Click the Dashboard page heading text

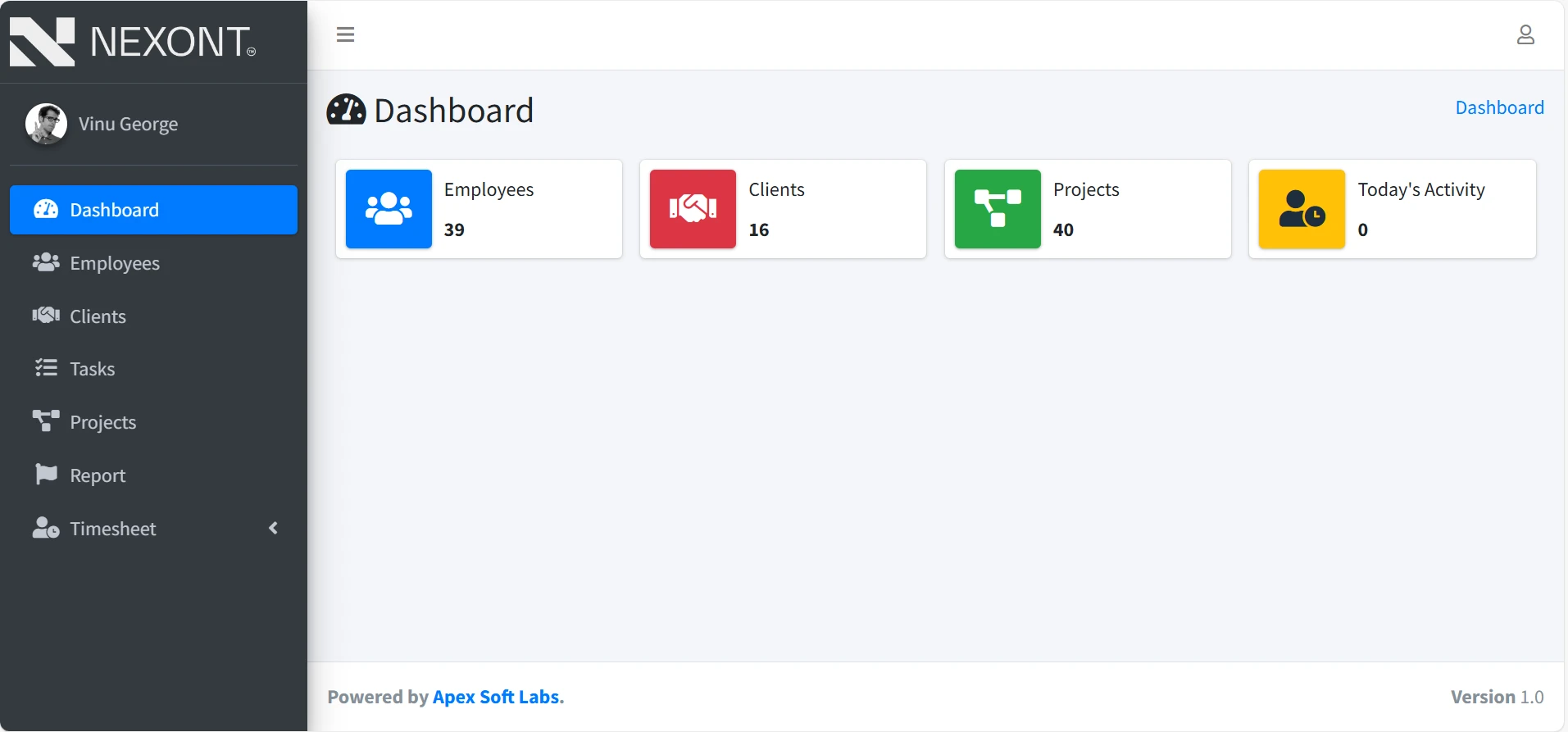(453, 111)
